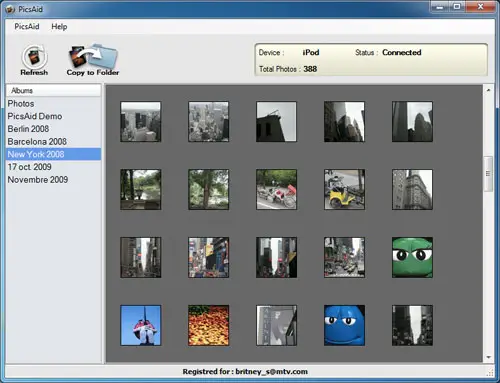This screenshot has width=500, height=383.
Task: Open the Help menu
Action: [x=59, y=27]
